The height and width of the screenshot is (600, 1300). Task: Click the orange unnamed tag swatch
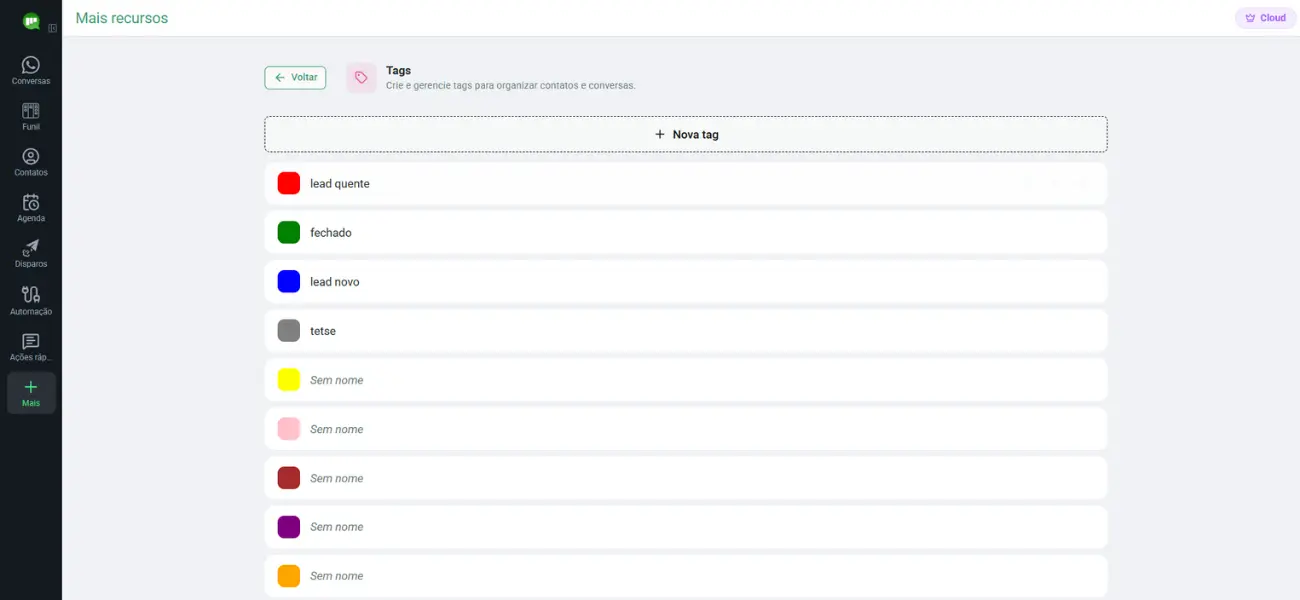point(289,576)
